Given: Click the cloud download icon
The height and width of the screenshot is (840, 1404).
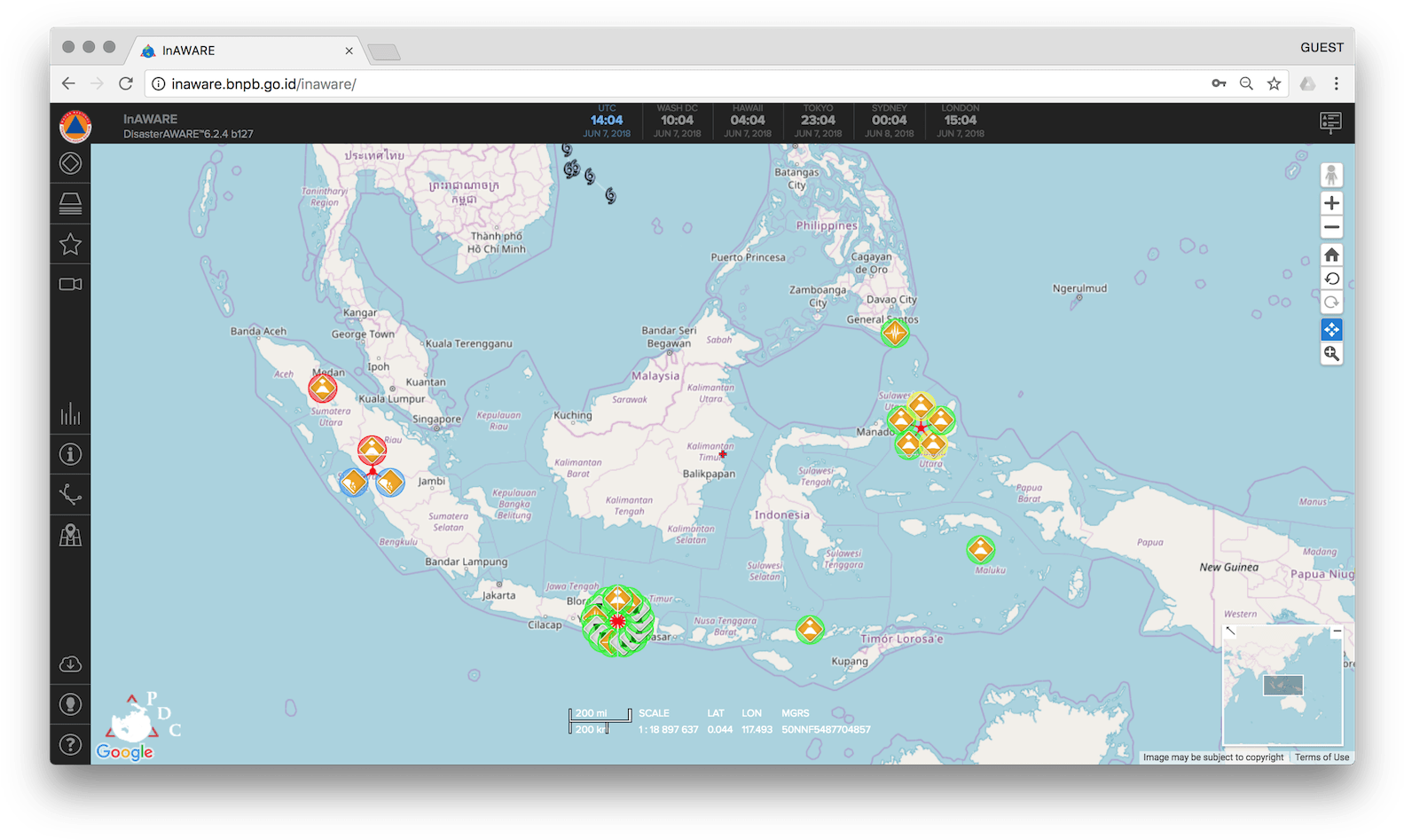Looking at the screenshot, I should point(70,664).
